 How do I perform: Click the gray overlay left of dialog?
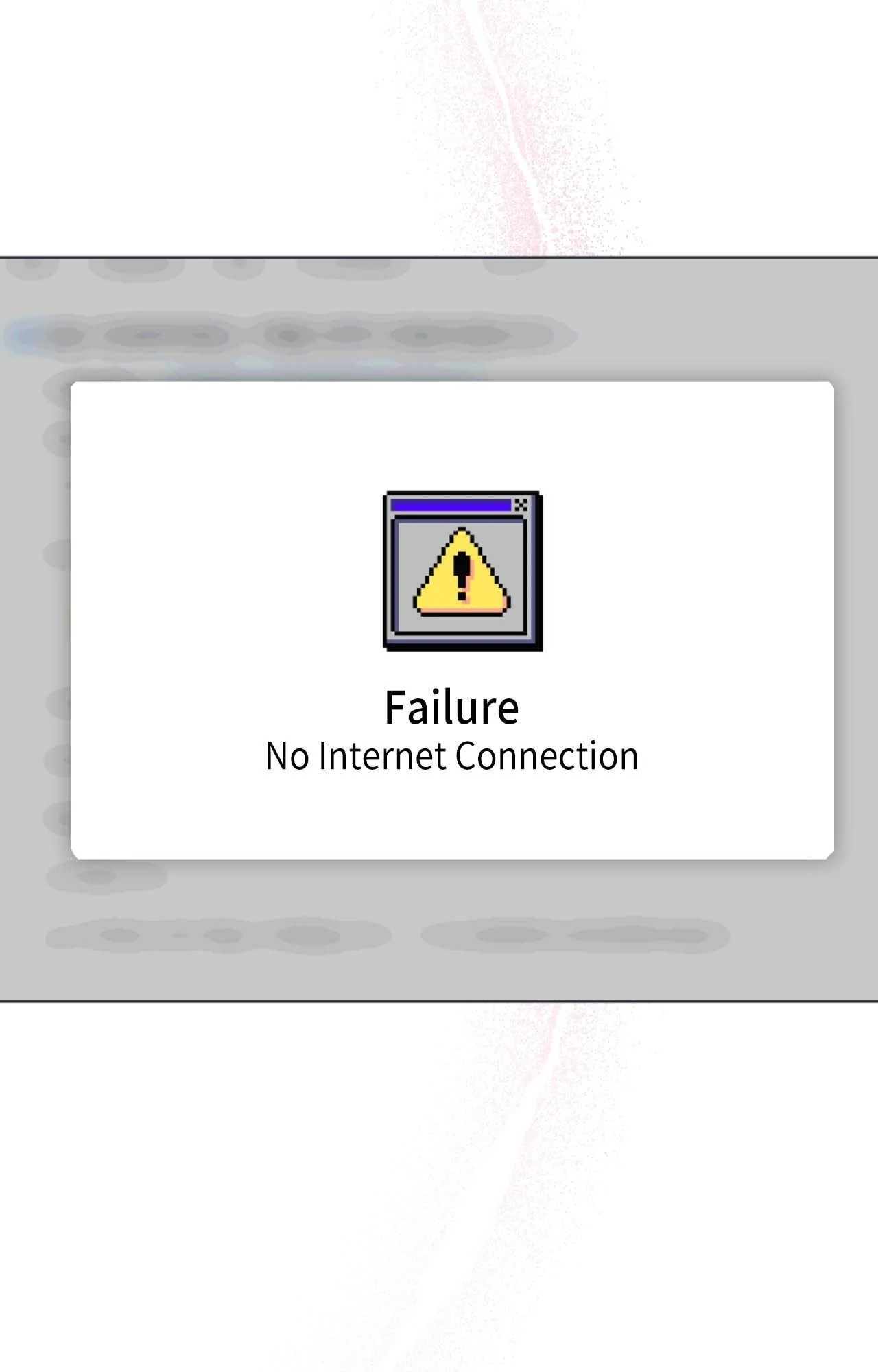tap(34, 617)
